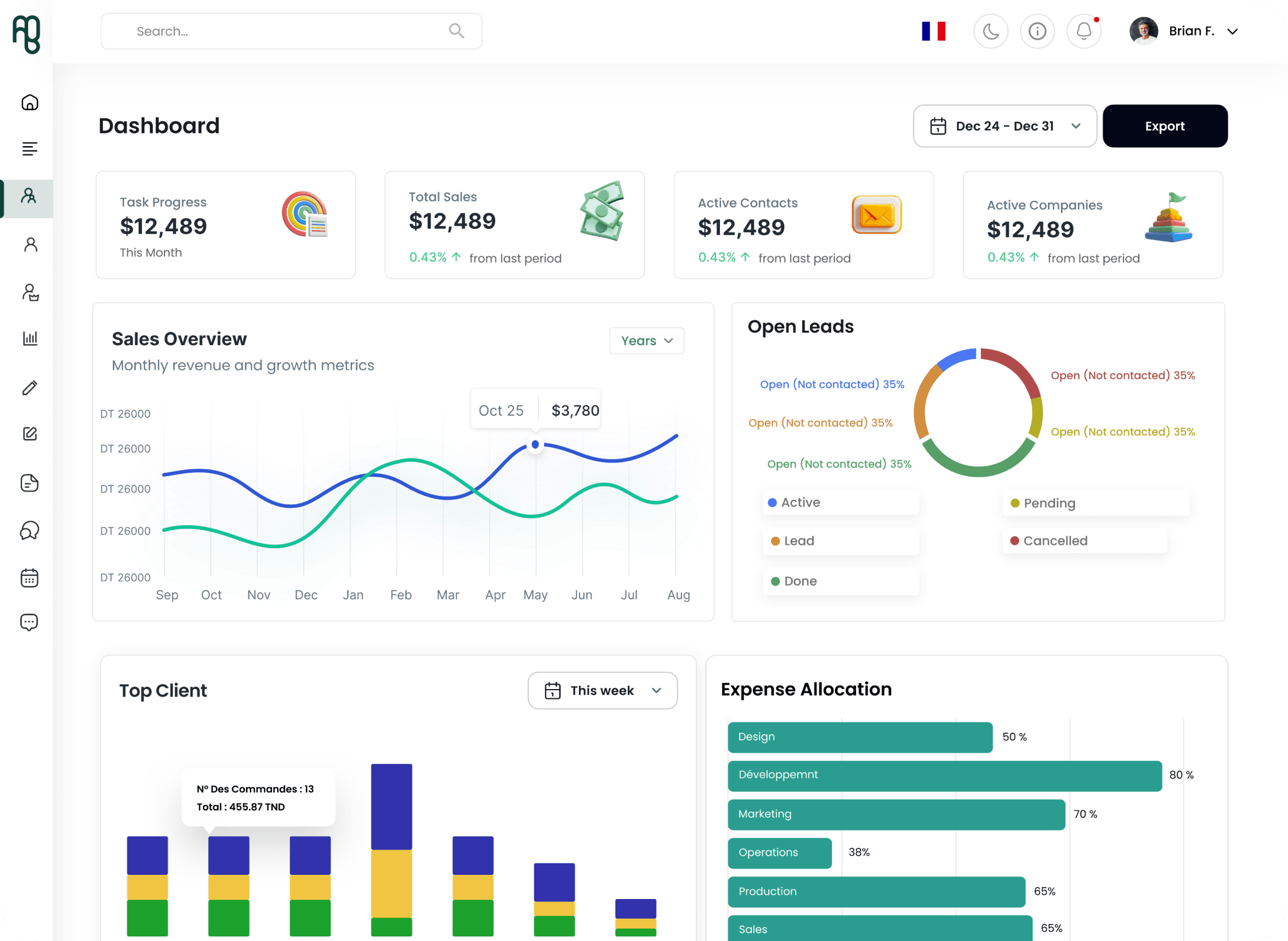Click the search magnifier icon

[457, 30]
